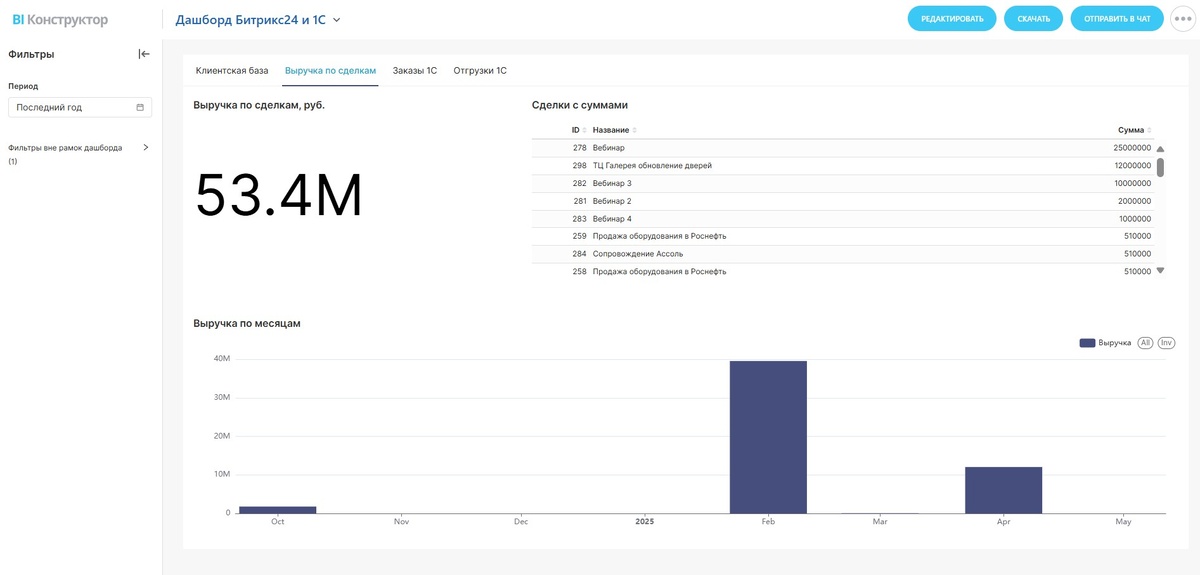
Task: Sort the ID column
Action: click(584, 130)
